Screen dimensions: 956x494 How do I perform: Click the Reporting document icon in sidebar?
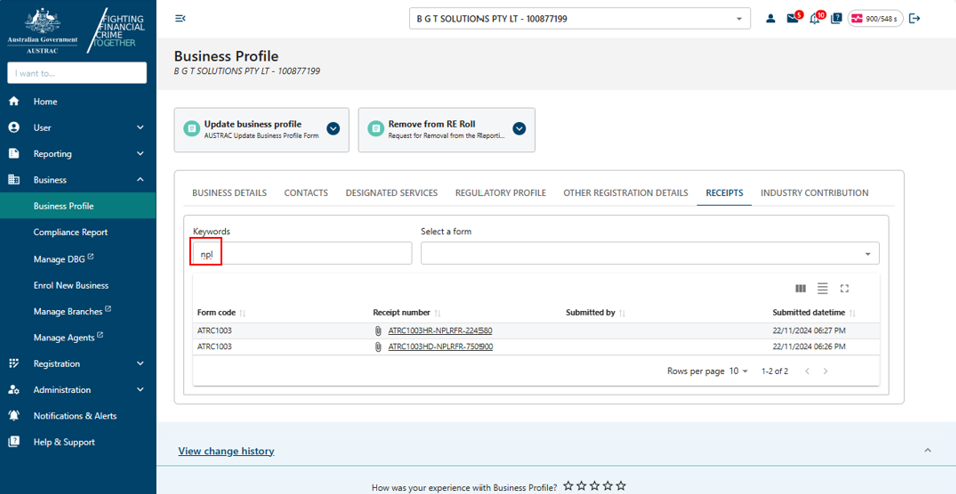click(13, 154)
